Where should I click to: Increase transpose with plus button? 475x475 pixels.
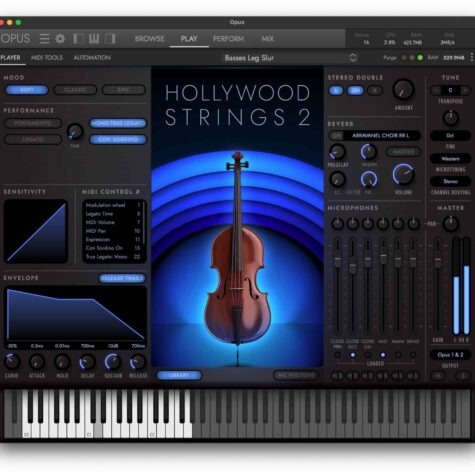tap(465, 90)
